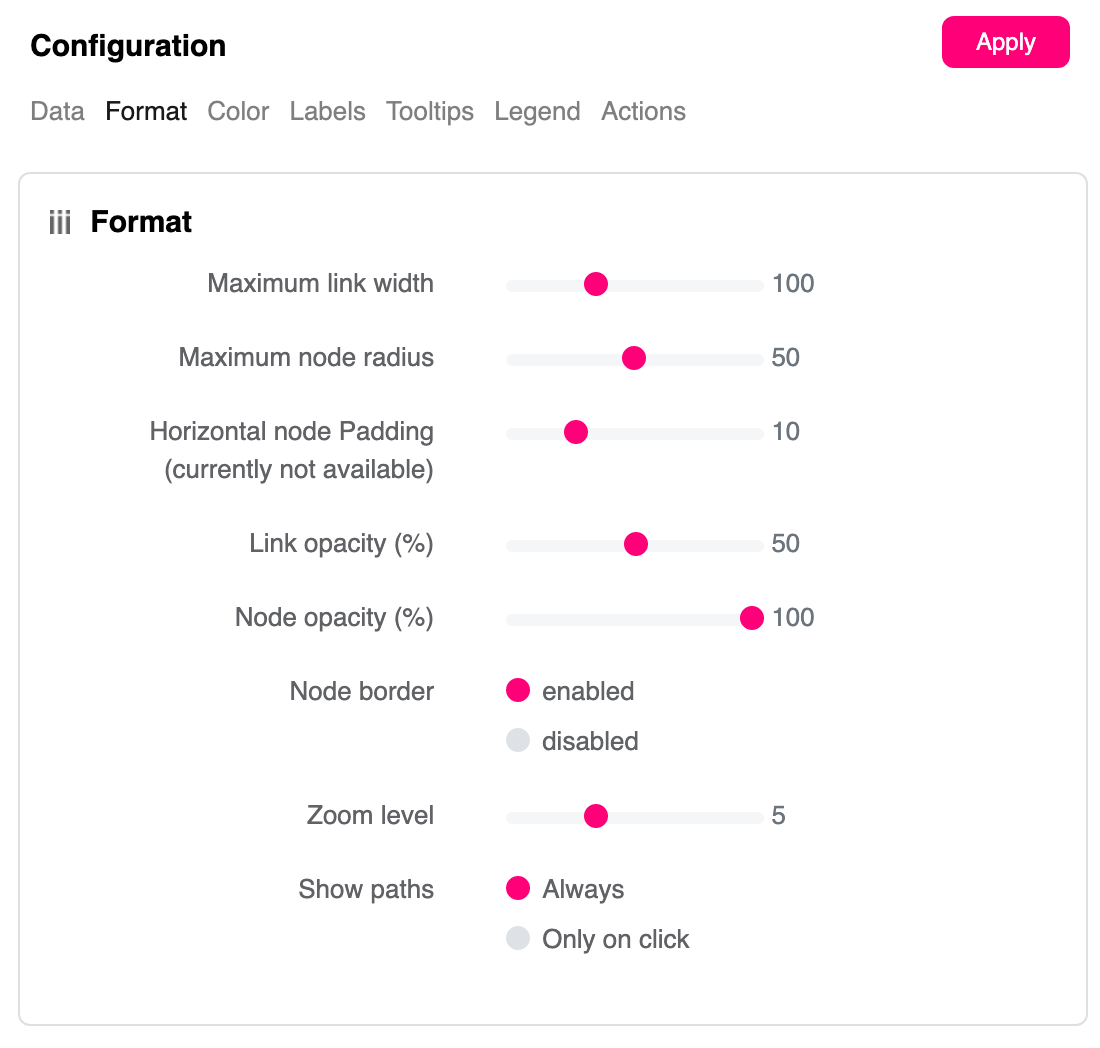Image resolution: width=1100 pixels, height=1048 pixels.
Task: Click the Zoom level slider handle
Action: pyautogui.click(x=596, y=817)
